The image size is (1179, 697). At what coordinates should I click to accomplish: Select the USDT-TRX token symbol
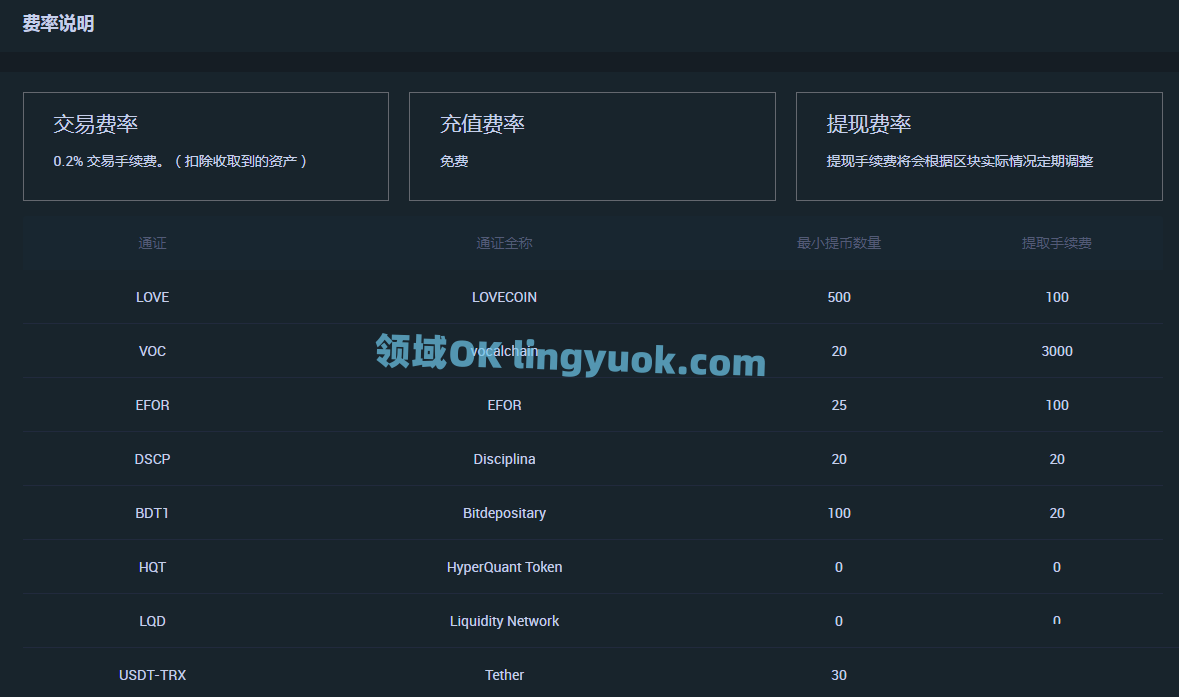point(152,675)
